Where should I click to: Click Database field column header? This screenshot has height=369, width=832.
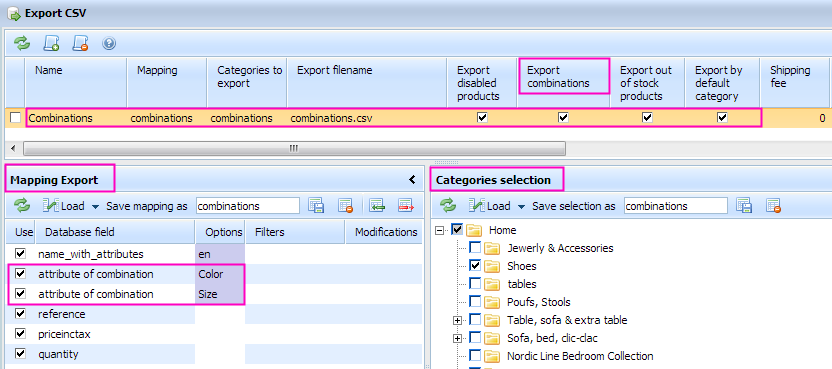click(115, 232)
